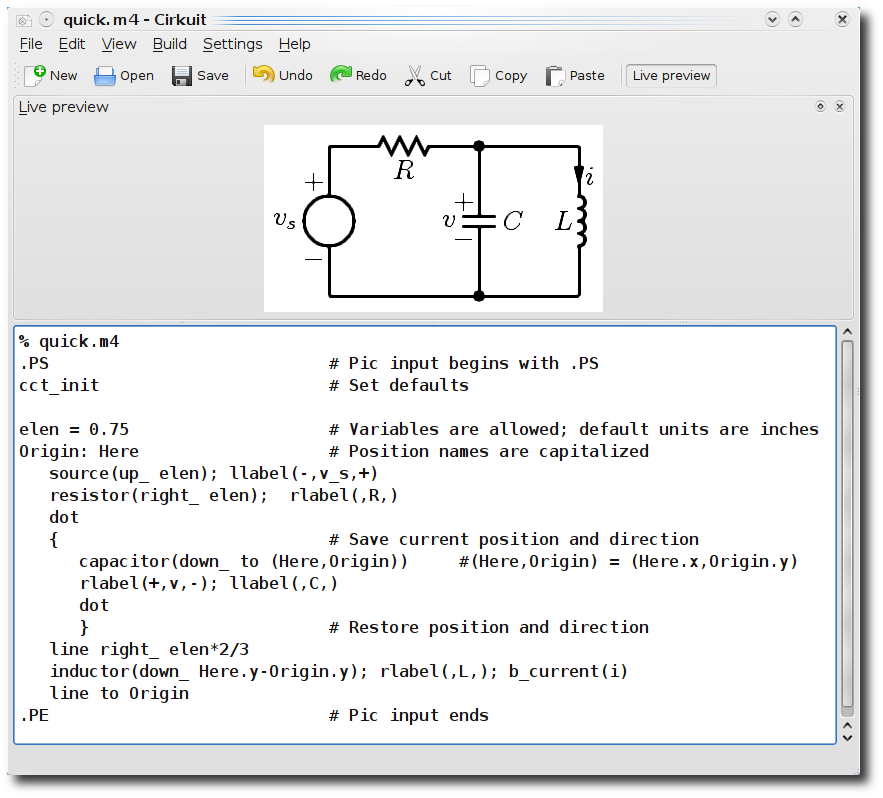
Task: Click the editor scrollbar up arrow
Action: pyautogui.click(x=848, y=332)
